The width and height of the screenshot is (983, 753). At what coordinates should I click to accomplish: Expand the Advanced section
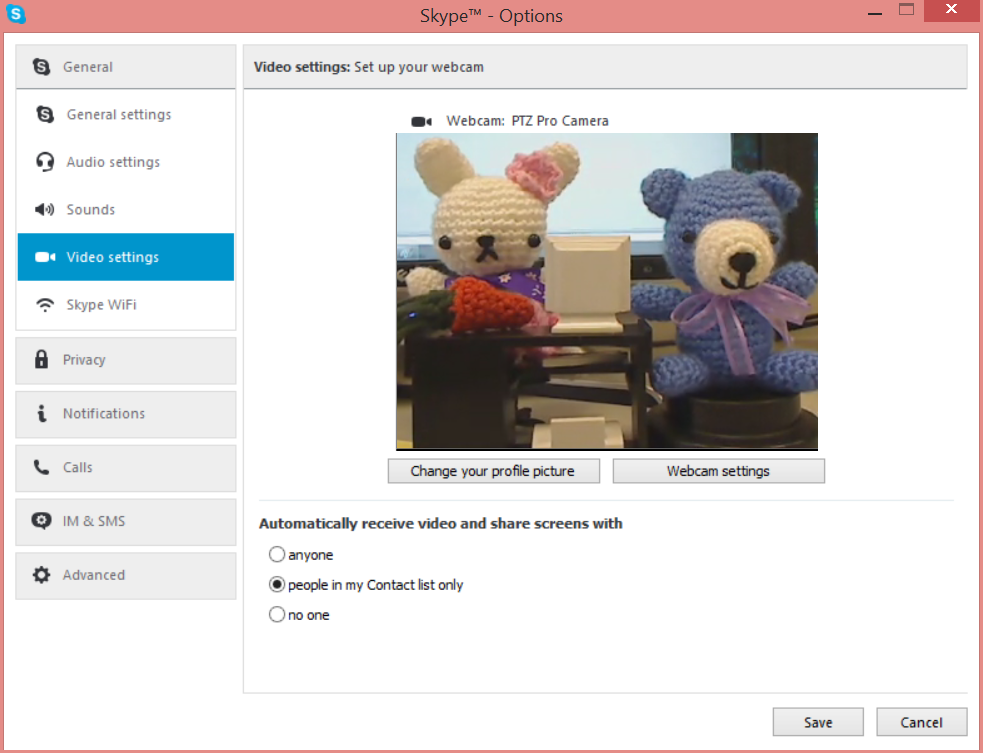(125, 576)
